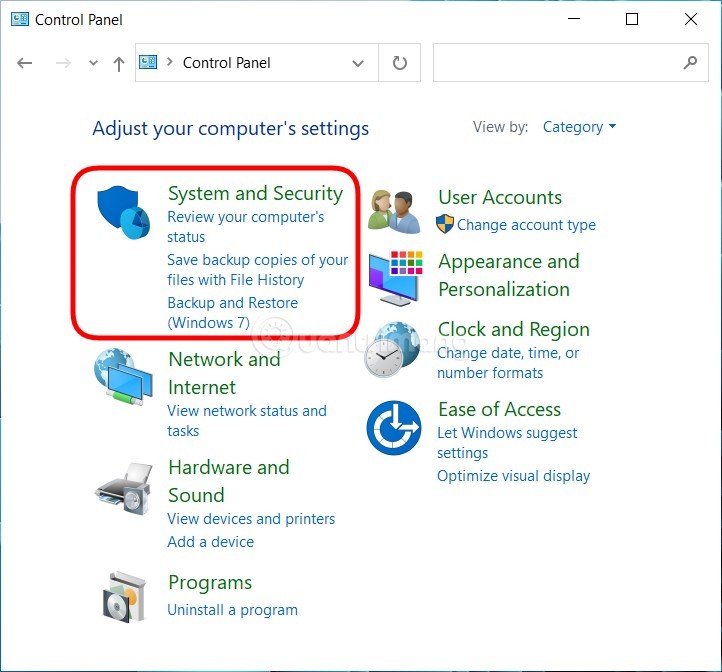Click View network status and tasks
The image size is (722, 672).
(x=247, y=421)
